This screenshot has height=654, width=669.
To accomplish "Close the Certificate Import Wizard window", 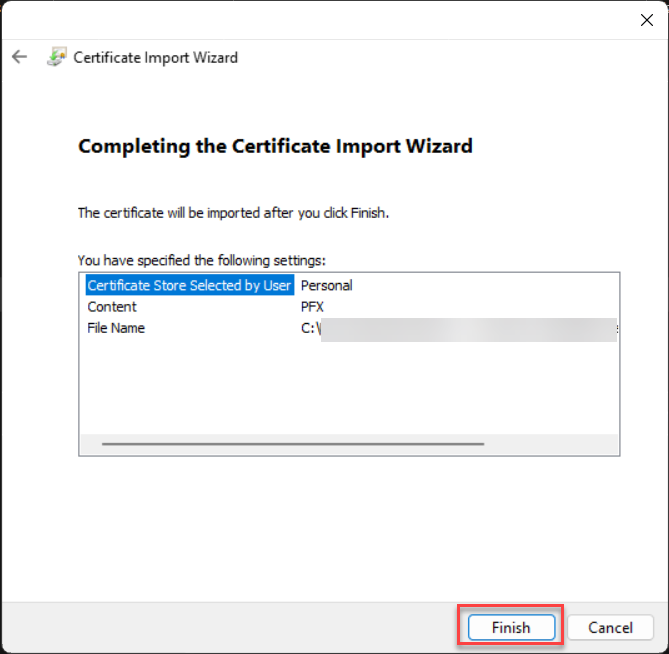I will click(x=645, y=19).
